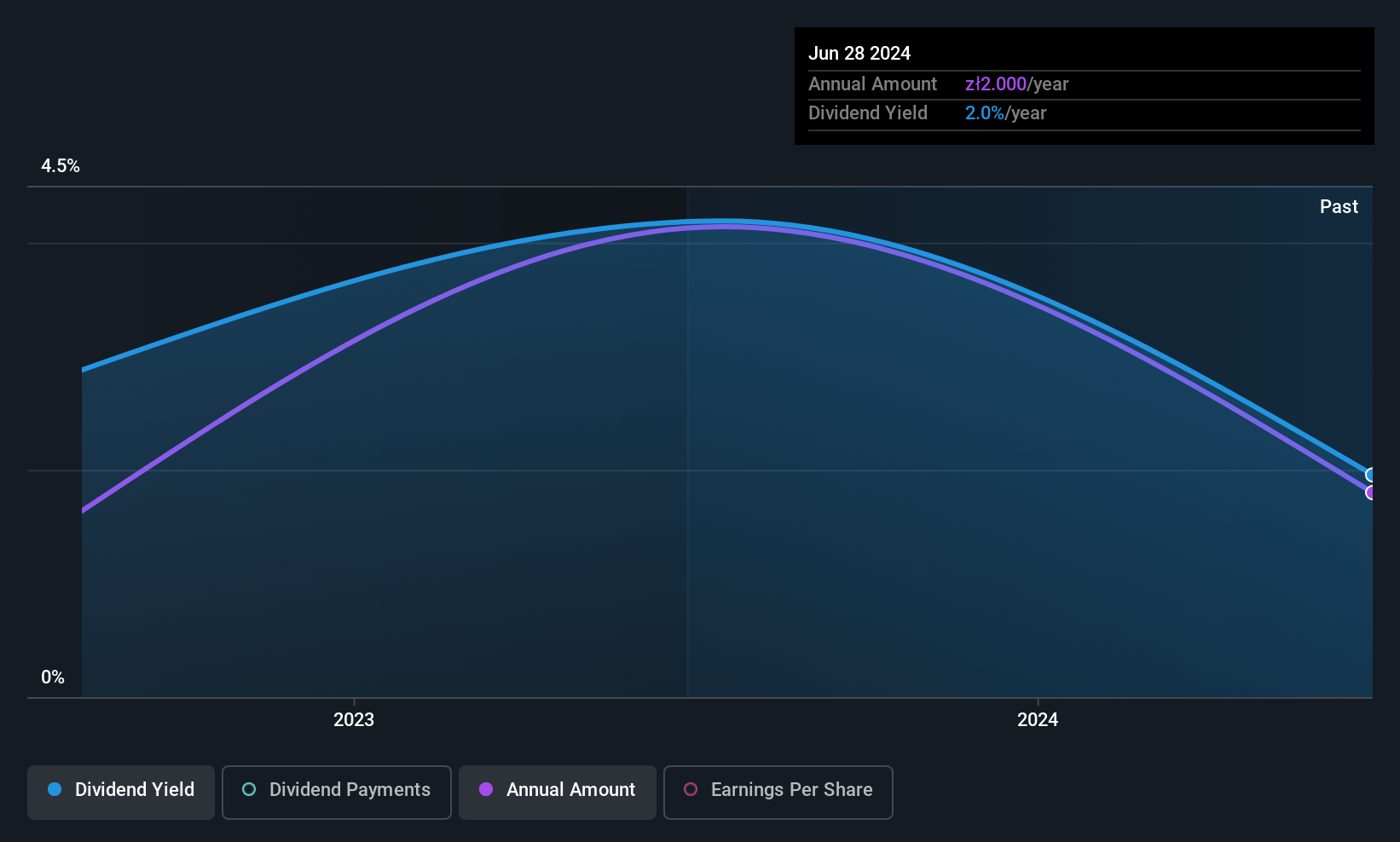Toggle the Dividend Payments series
The width and height of the screenshot is (1400, 842).
[337, 792]
